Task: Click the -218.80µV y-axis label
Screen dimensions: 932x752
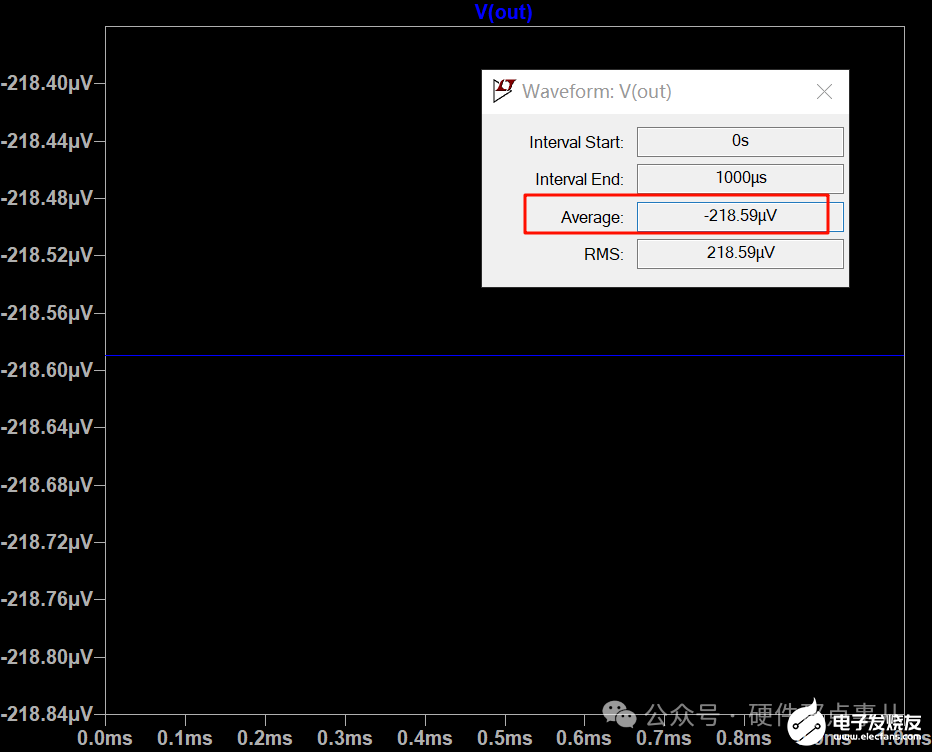Action: [x=47, y=657]
